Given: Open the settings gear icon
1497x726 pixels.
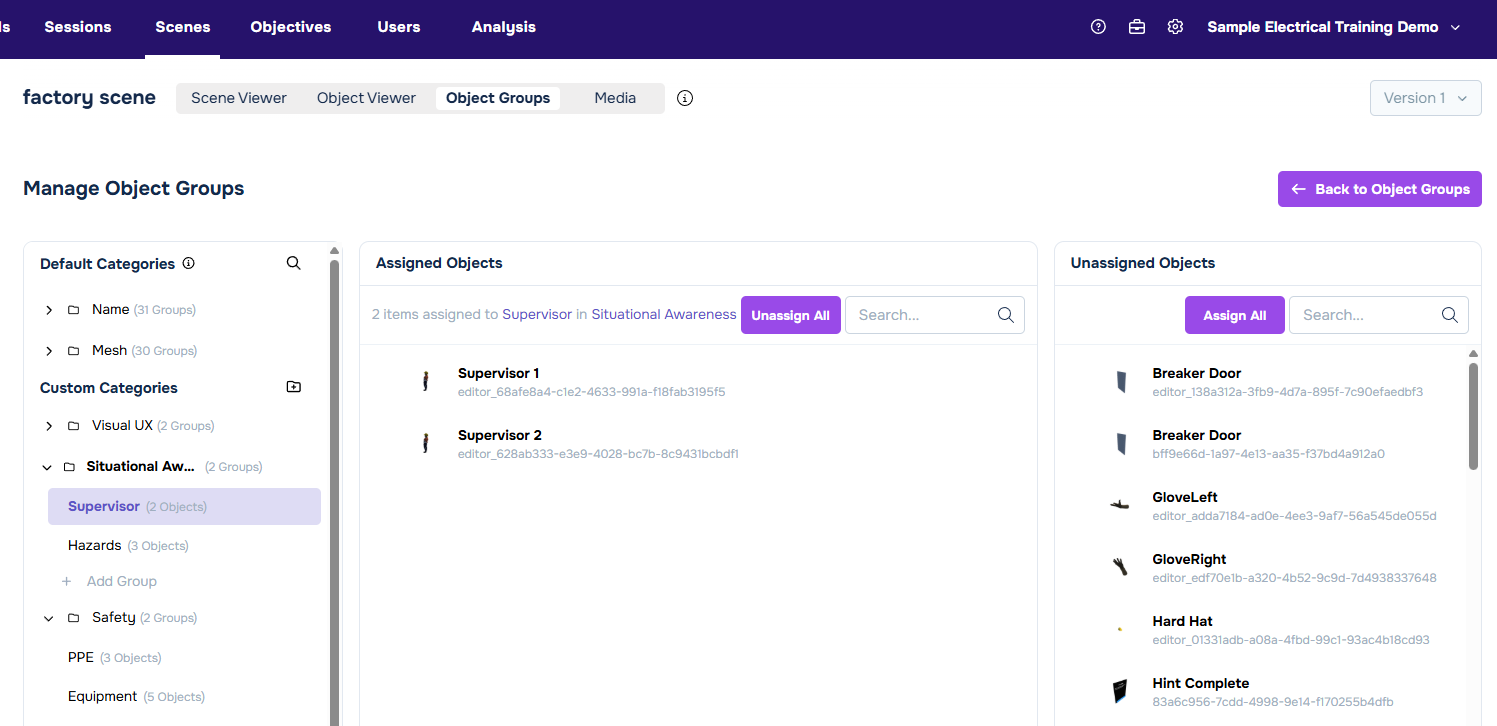Looking at the screenshot, I should (1175, 27).
